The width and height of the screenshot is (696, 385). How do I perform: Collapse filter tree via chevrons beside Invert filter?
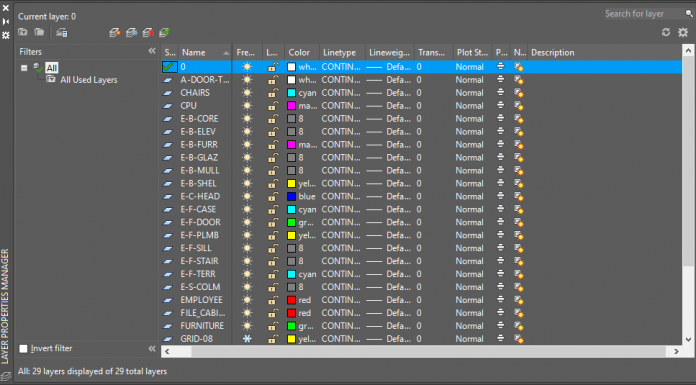[152, 349]
